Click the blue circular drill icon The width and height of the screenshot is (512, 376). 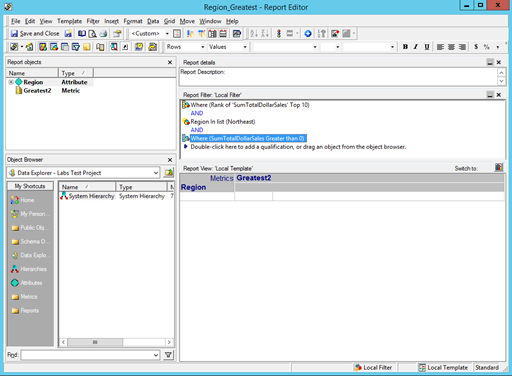pyautogui.click(x=308, y=33)
